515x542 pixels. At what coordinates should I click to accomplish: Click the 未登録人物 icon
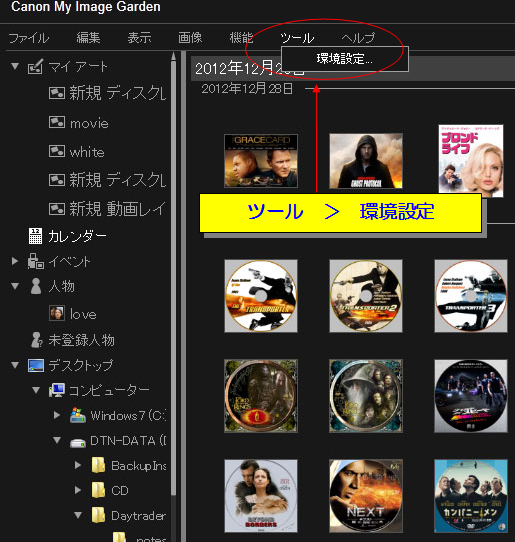(x=36, y=340)
